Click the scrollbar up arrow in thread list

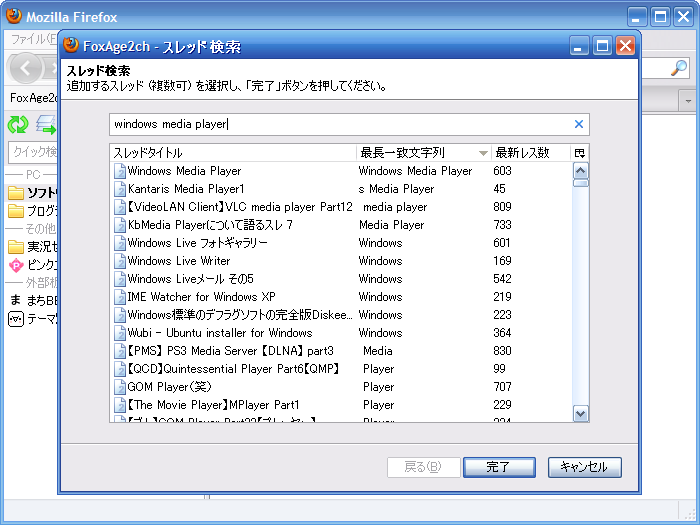click(x=580, y=171)
